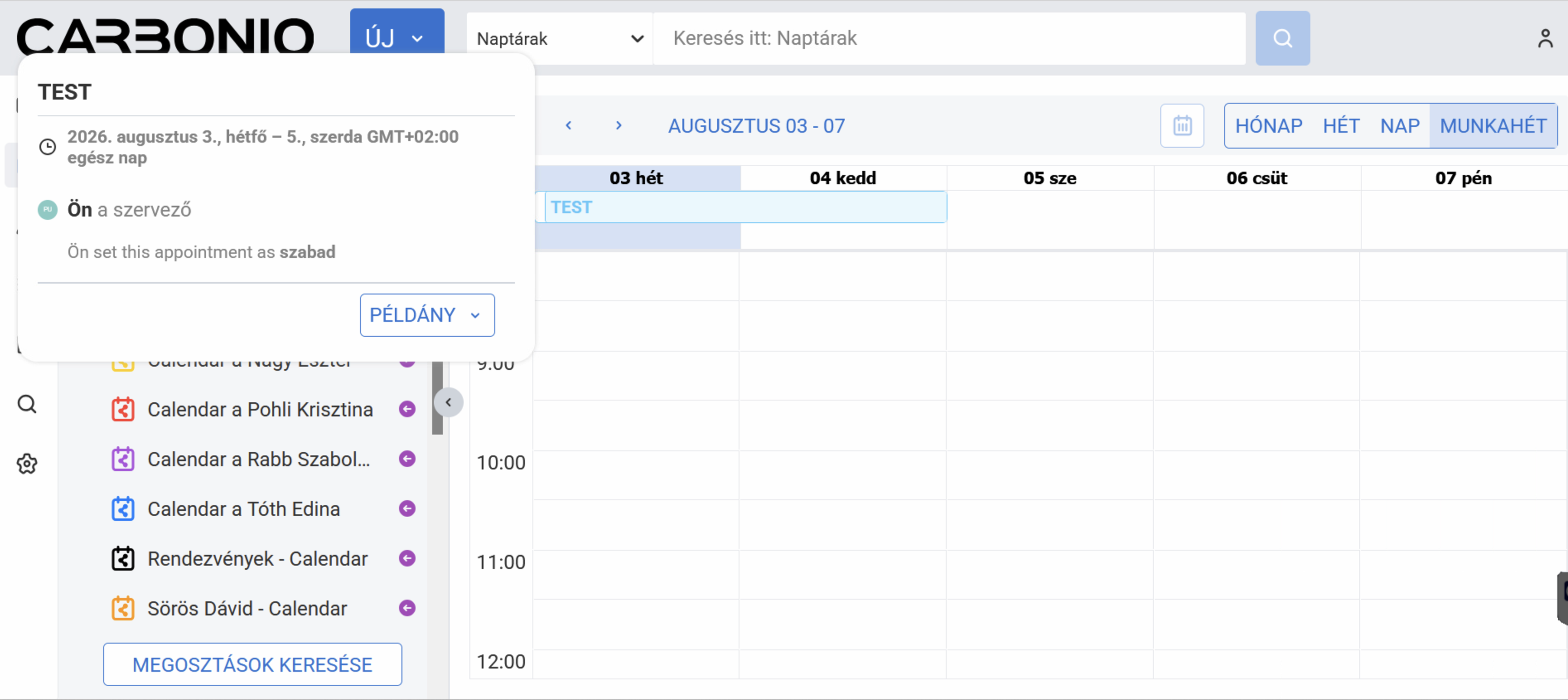Open the PÉLDÁNY dropdown button
This screenshot has height=700, width=1568.
click(427, 315)
